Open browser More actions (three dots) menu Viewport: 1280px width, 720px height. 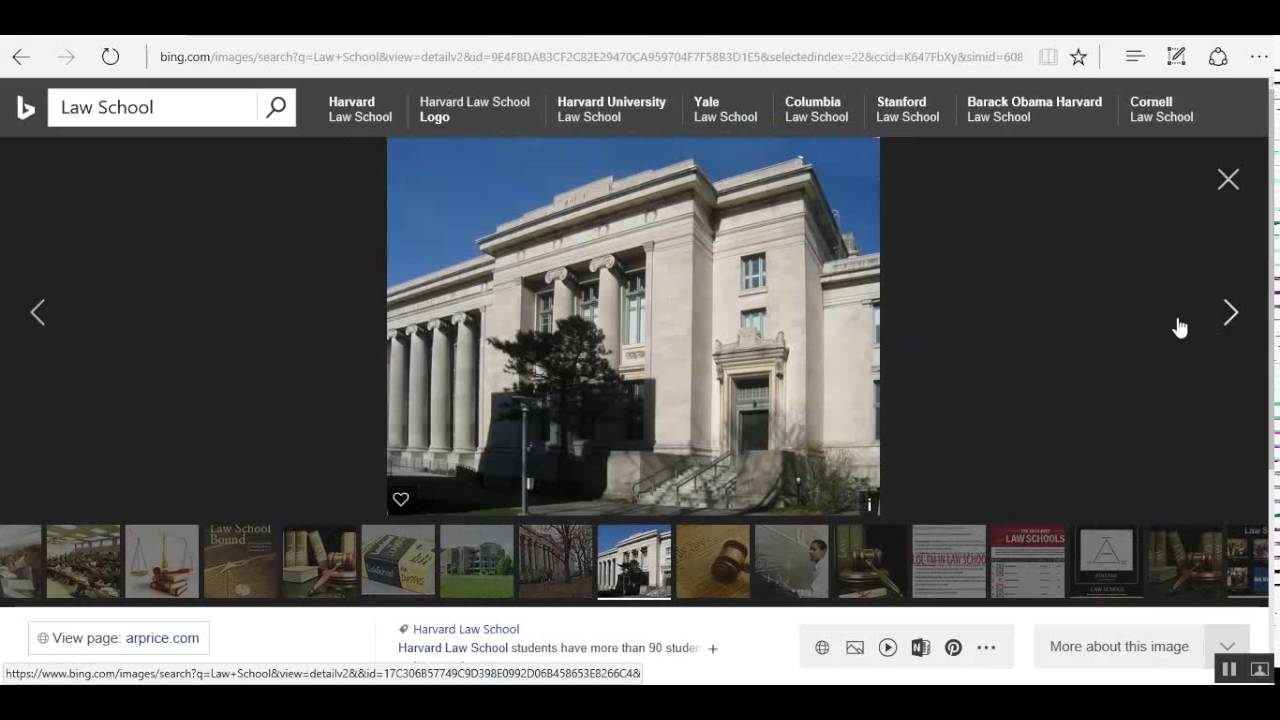click(x=1259, y=57)
